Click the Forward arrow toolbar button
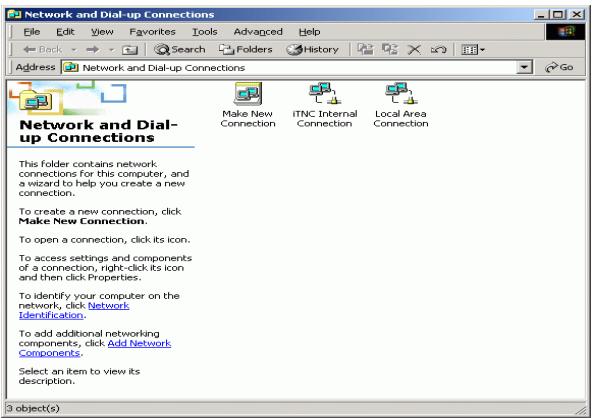This screenshot has height=418, width=592. pyautogui.click(x=93, y=49)
